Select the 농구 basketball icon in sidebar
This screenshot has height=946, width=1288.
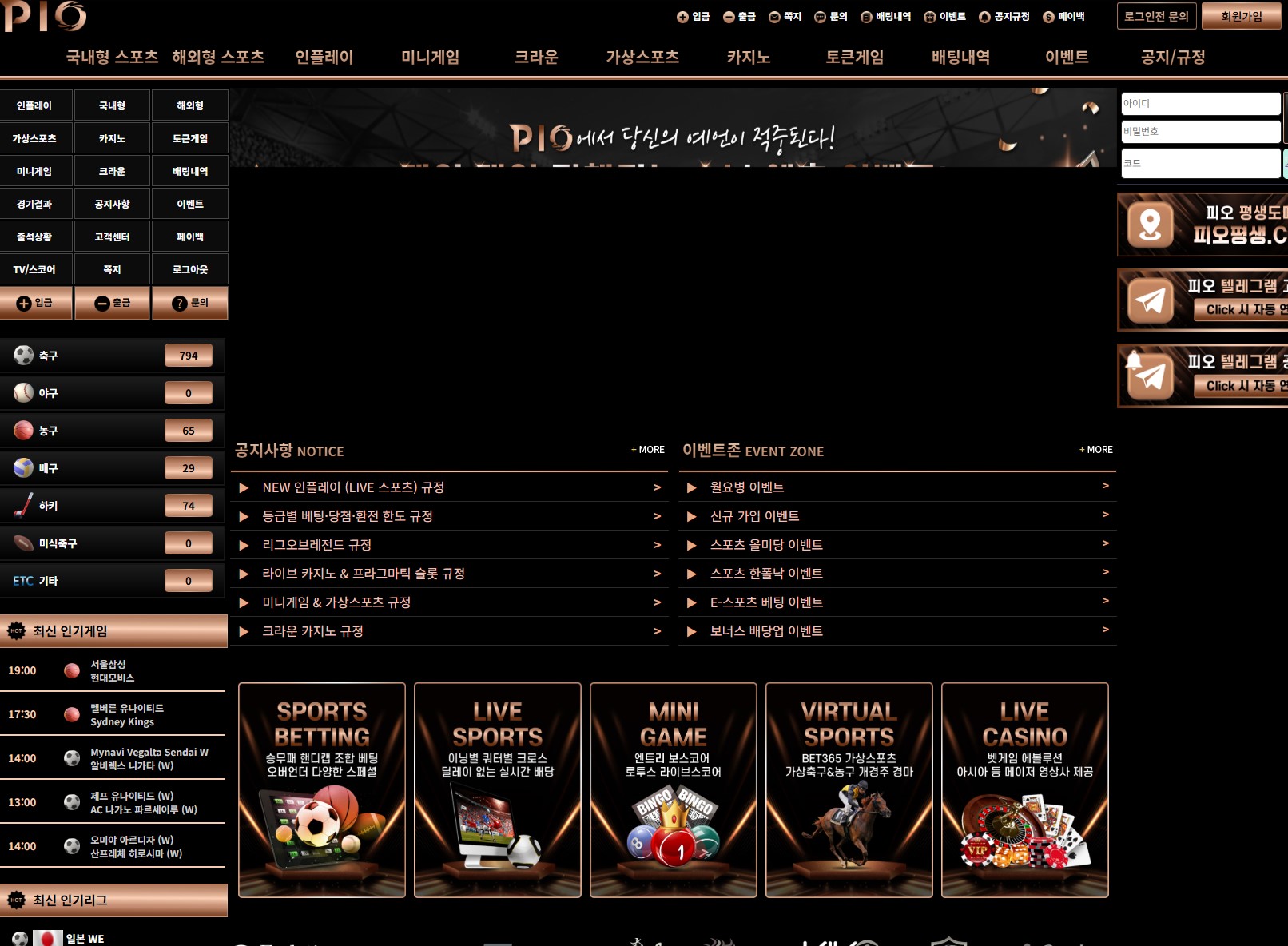[x=23, y=431]
